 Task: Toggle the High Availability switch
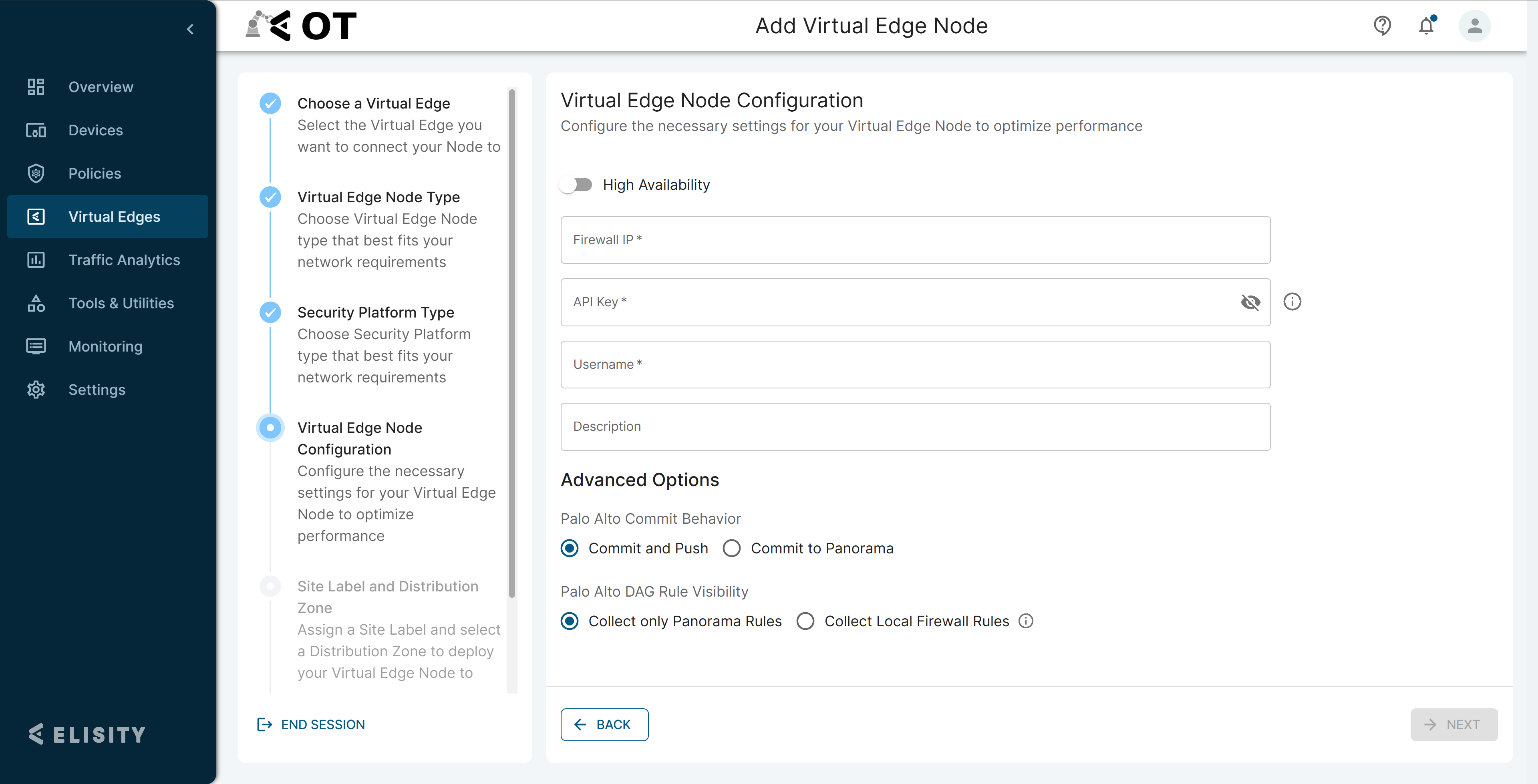pyautogui.click(x=576, y=185)
